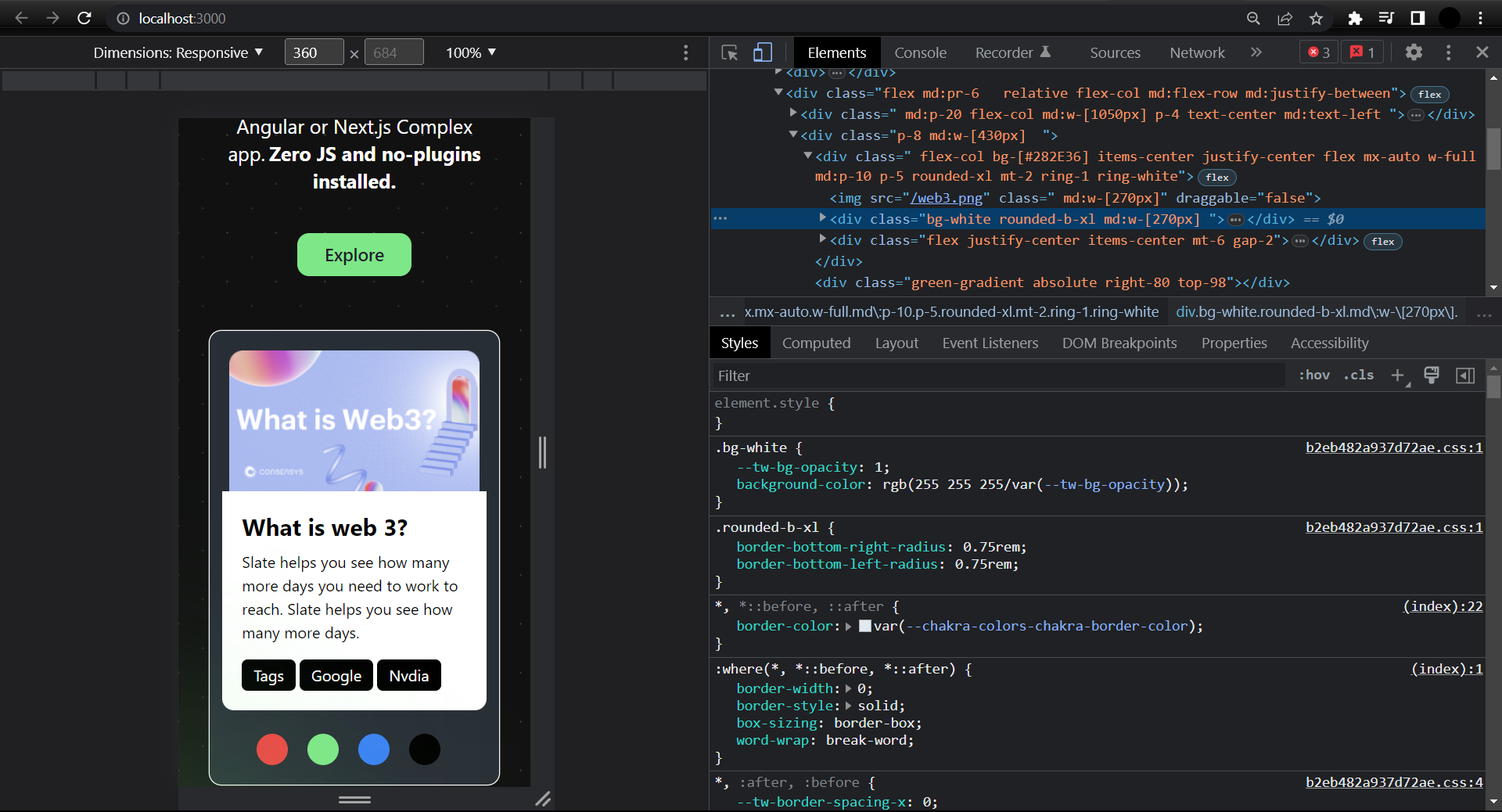
Task: Open the b2eb482a937d72ae.css:1 stylesheet link
Action: [x=1393, y=447]
